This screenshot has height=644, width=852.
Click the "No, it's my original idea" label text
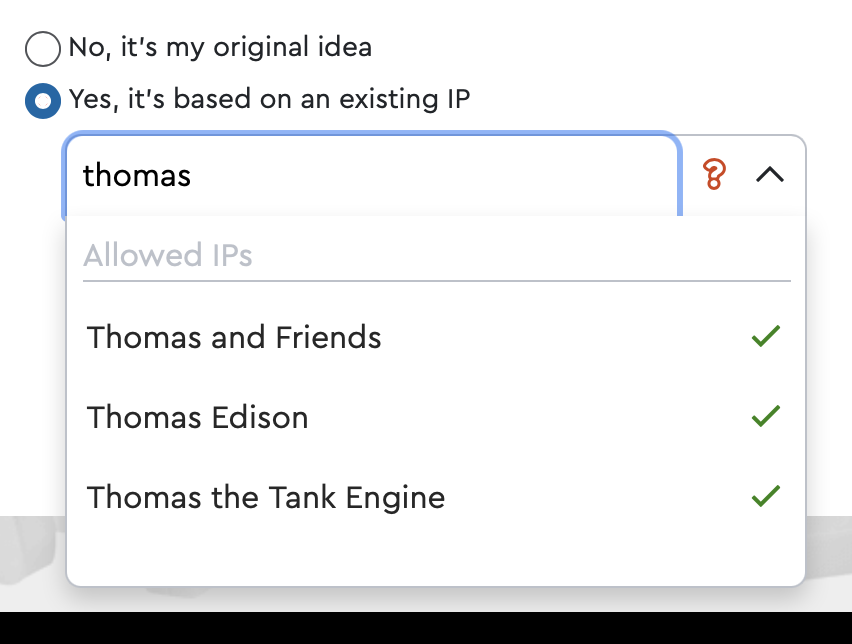pos(220,47)
